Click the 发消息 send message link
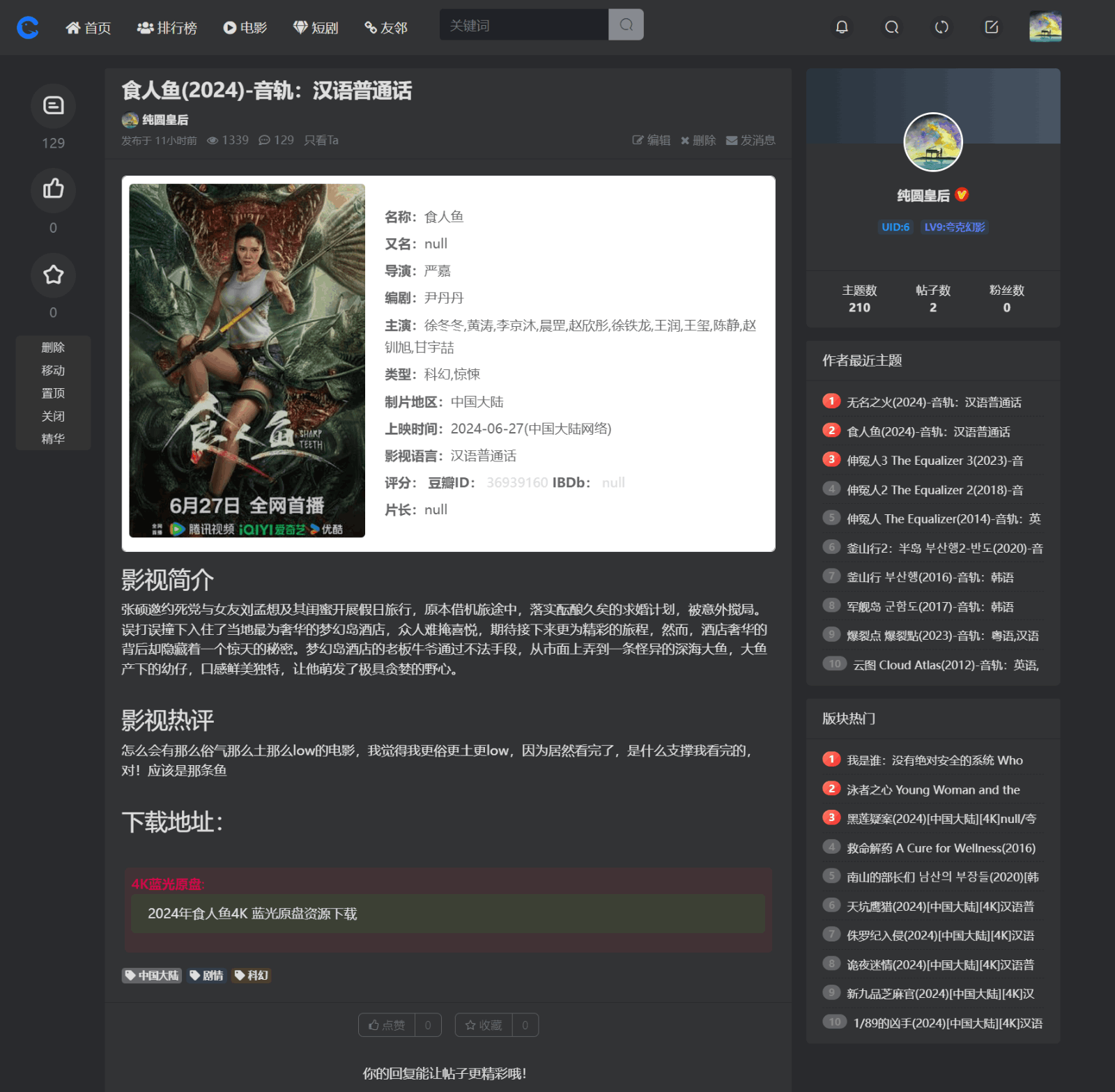 pyautogui.click(x=751, y=140)
